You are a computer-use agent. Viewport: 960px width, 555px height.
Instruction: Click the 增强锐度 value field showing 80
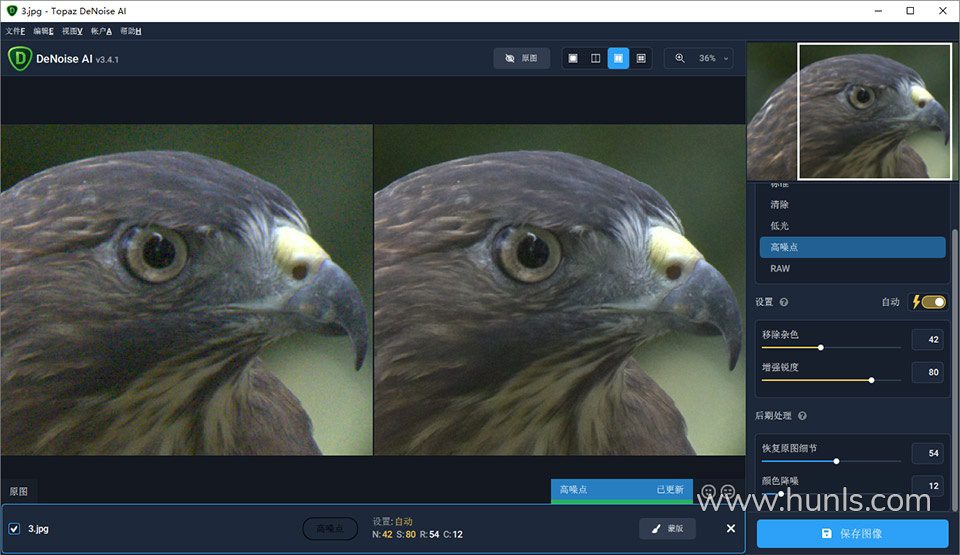[928, 372]
